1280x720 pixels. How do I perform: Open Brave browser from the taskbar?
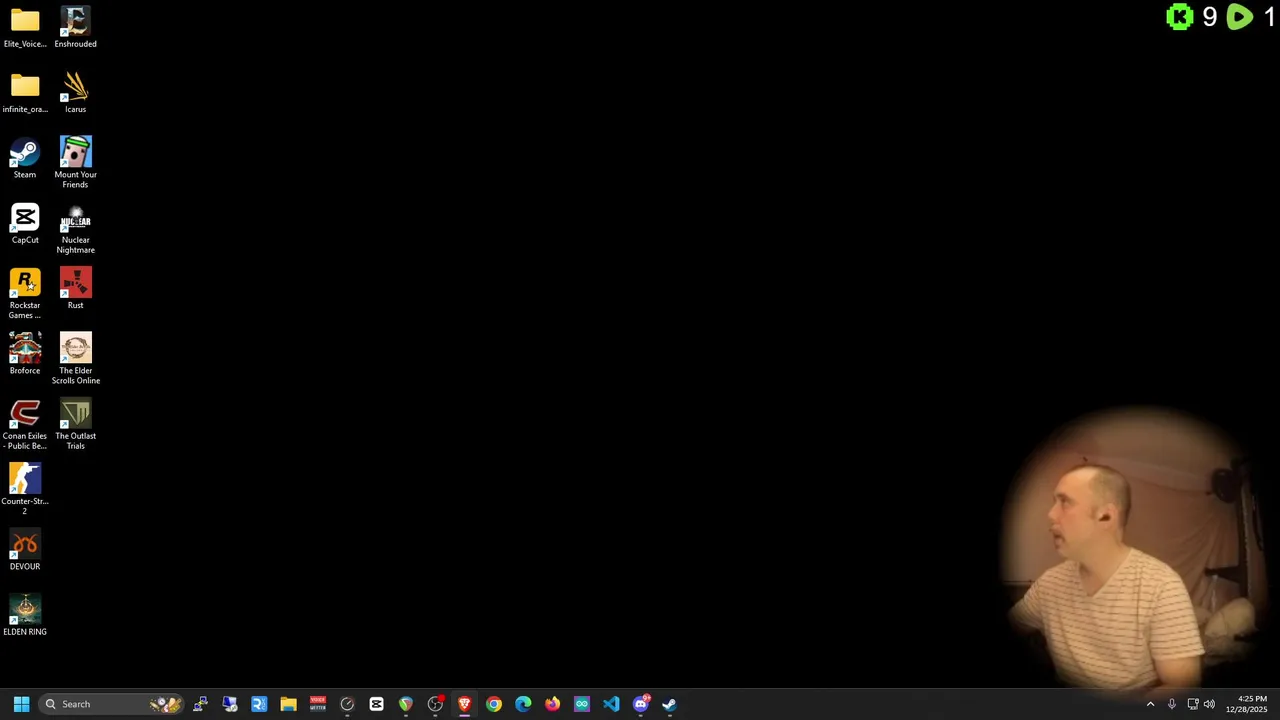coord(464,704)
